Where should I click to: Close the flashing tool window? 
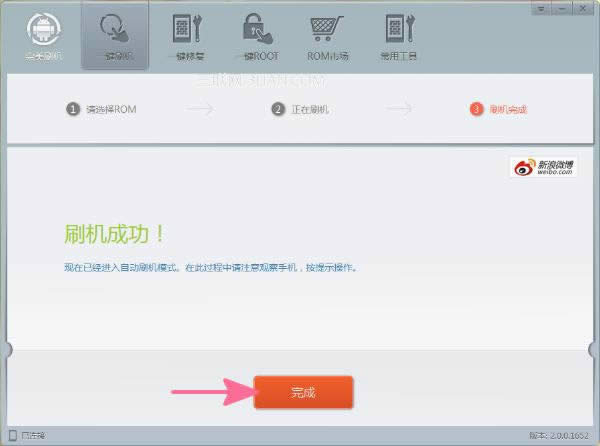(583, 7)
